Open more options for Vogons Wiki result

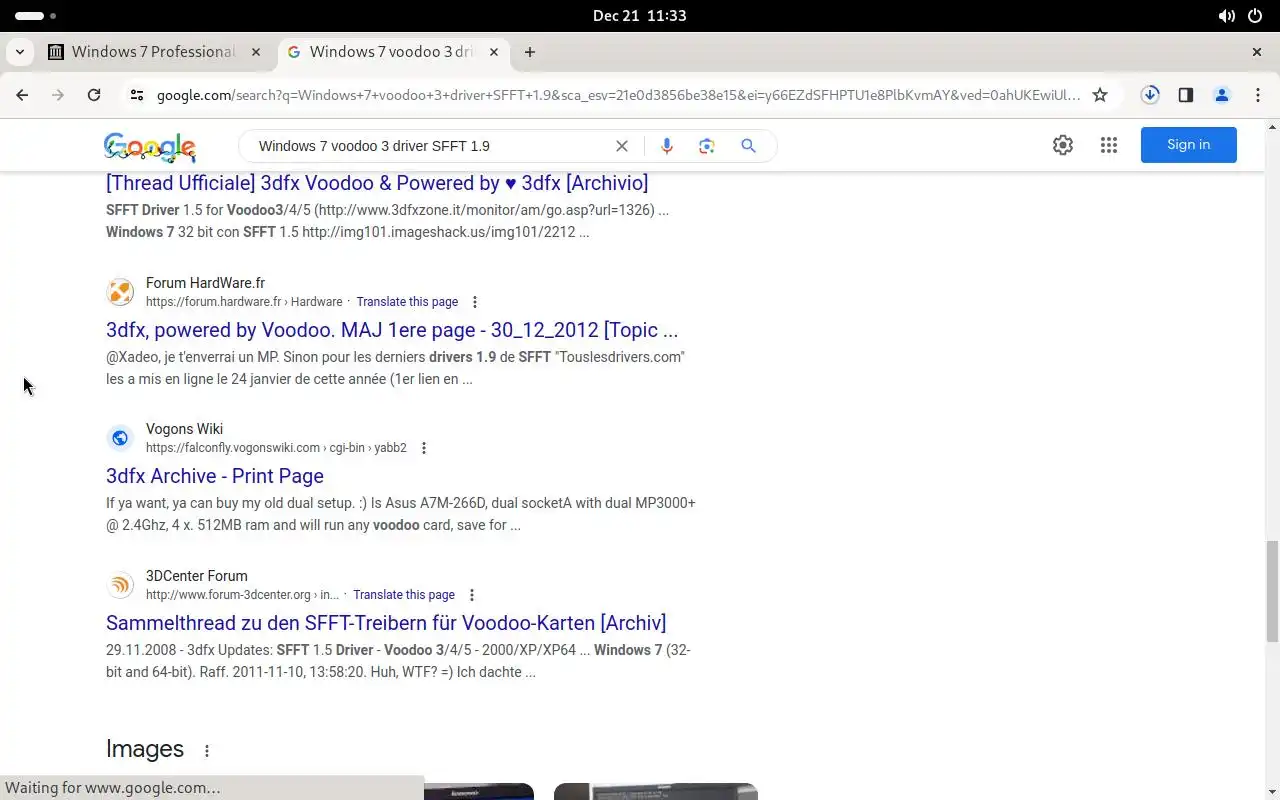(x=424, y=448)
